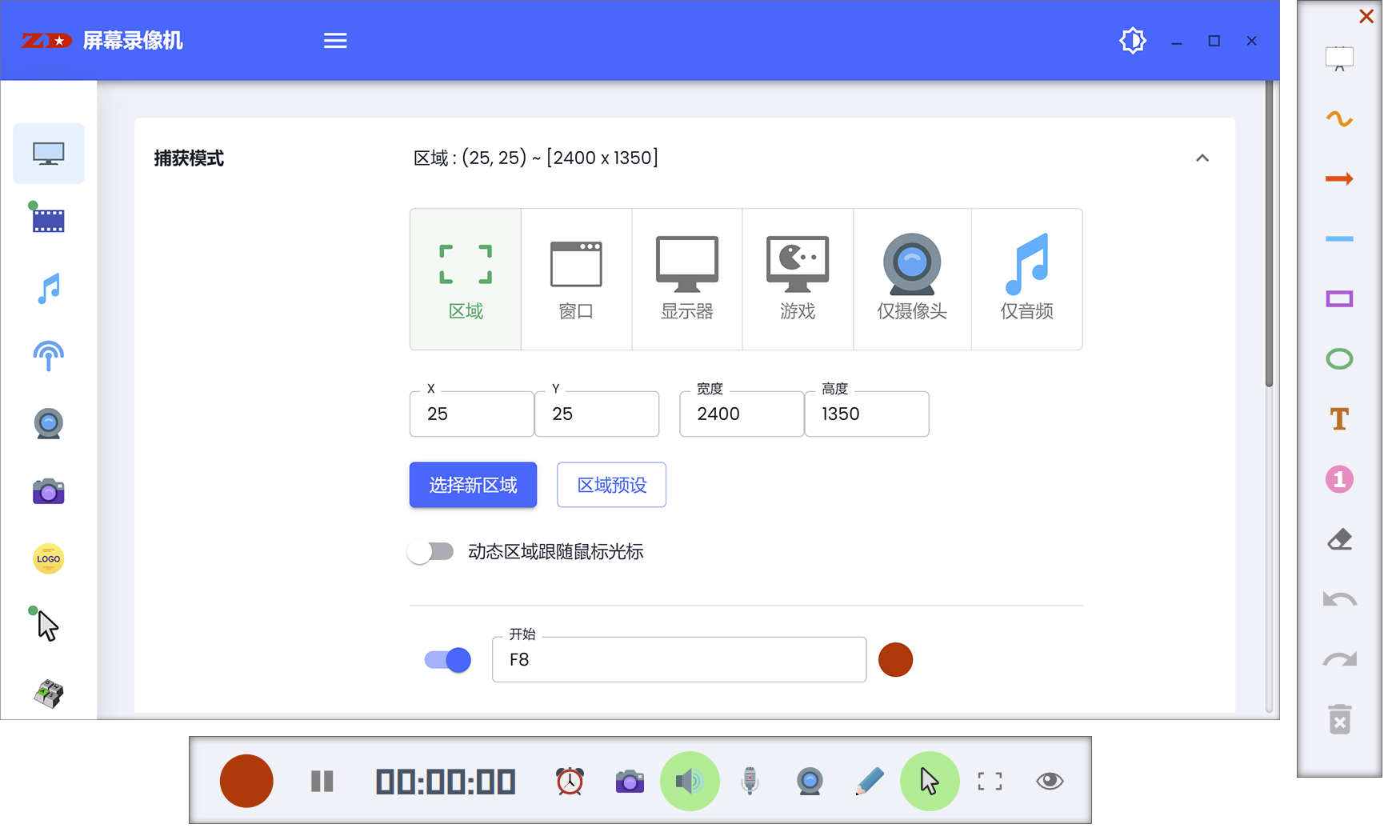Open LOGO watermark settings in the sidebar

tap(48, 558)
